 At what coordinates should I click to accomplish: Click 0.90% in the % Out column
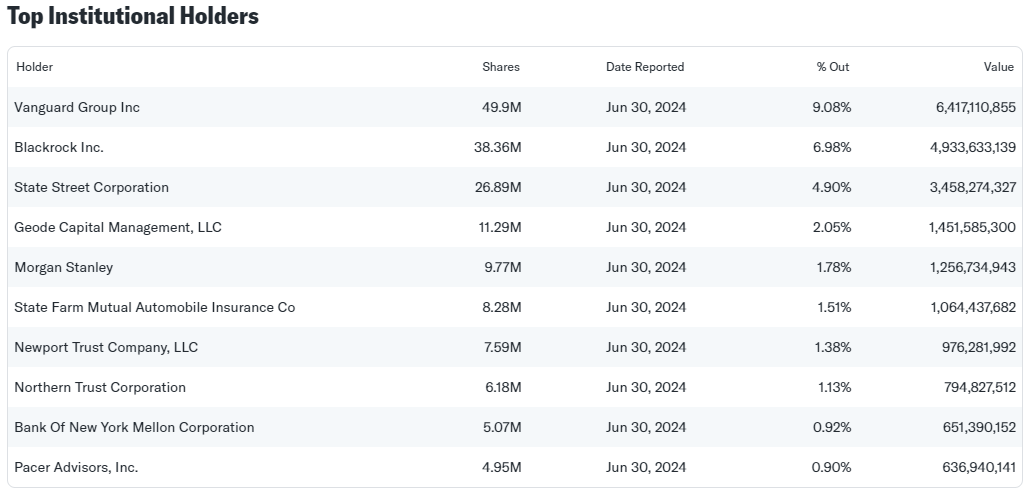(x=832, y=467)
